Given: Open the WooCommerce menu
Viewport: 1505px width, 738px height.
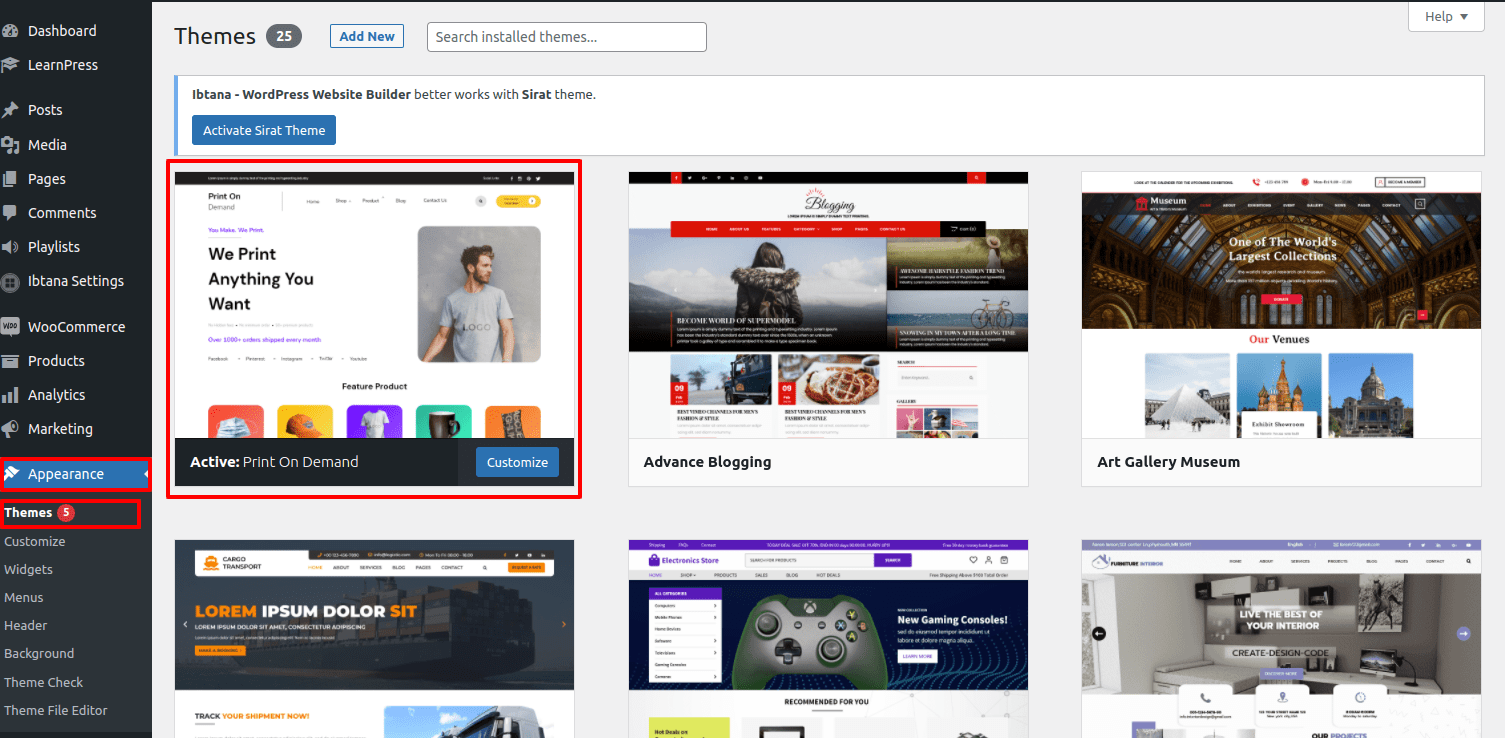Looking at the screenshot, I should coord(76,327).
